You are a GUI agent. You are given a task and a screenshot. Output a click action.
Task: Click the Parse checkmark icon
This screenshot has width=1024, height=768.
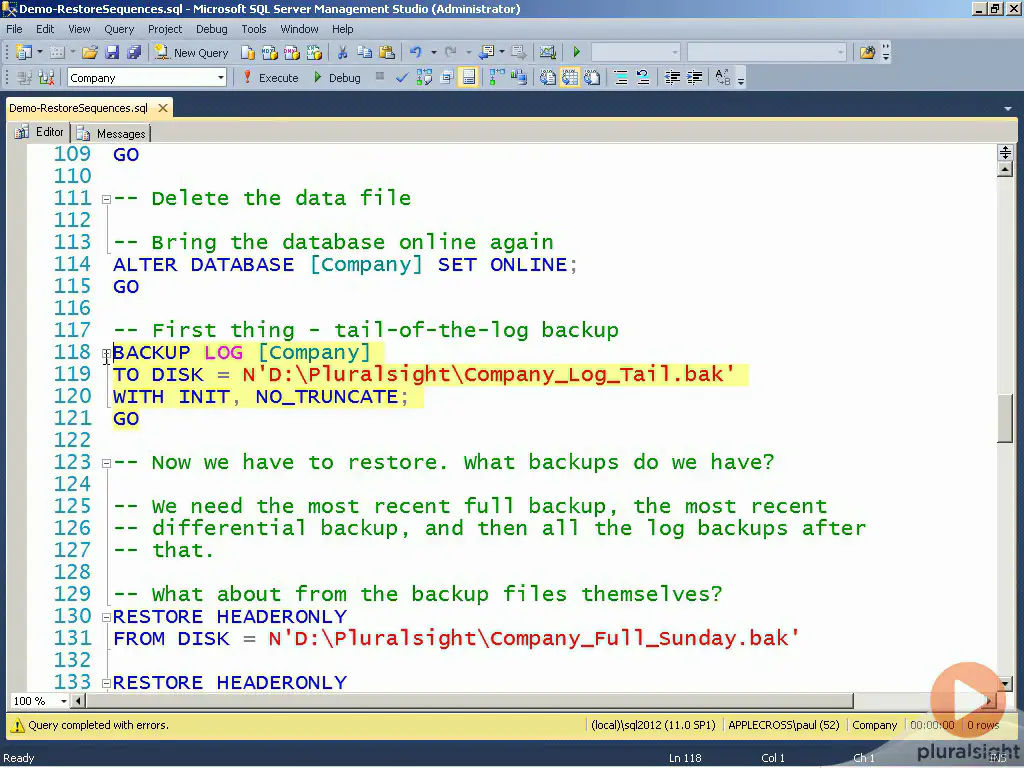pos(402,78)
